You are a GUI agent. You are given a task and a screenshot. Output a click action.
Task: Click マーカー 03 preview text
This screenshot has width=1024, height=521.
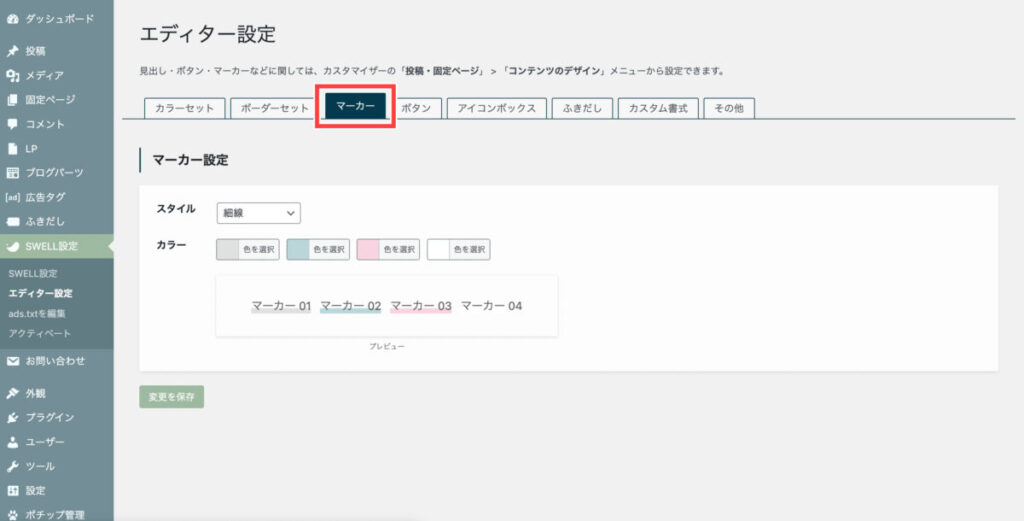point(421,306)
